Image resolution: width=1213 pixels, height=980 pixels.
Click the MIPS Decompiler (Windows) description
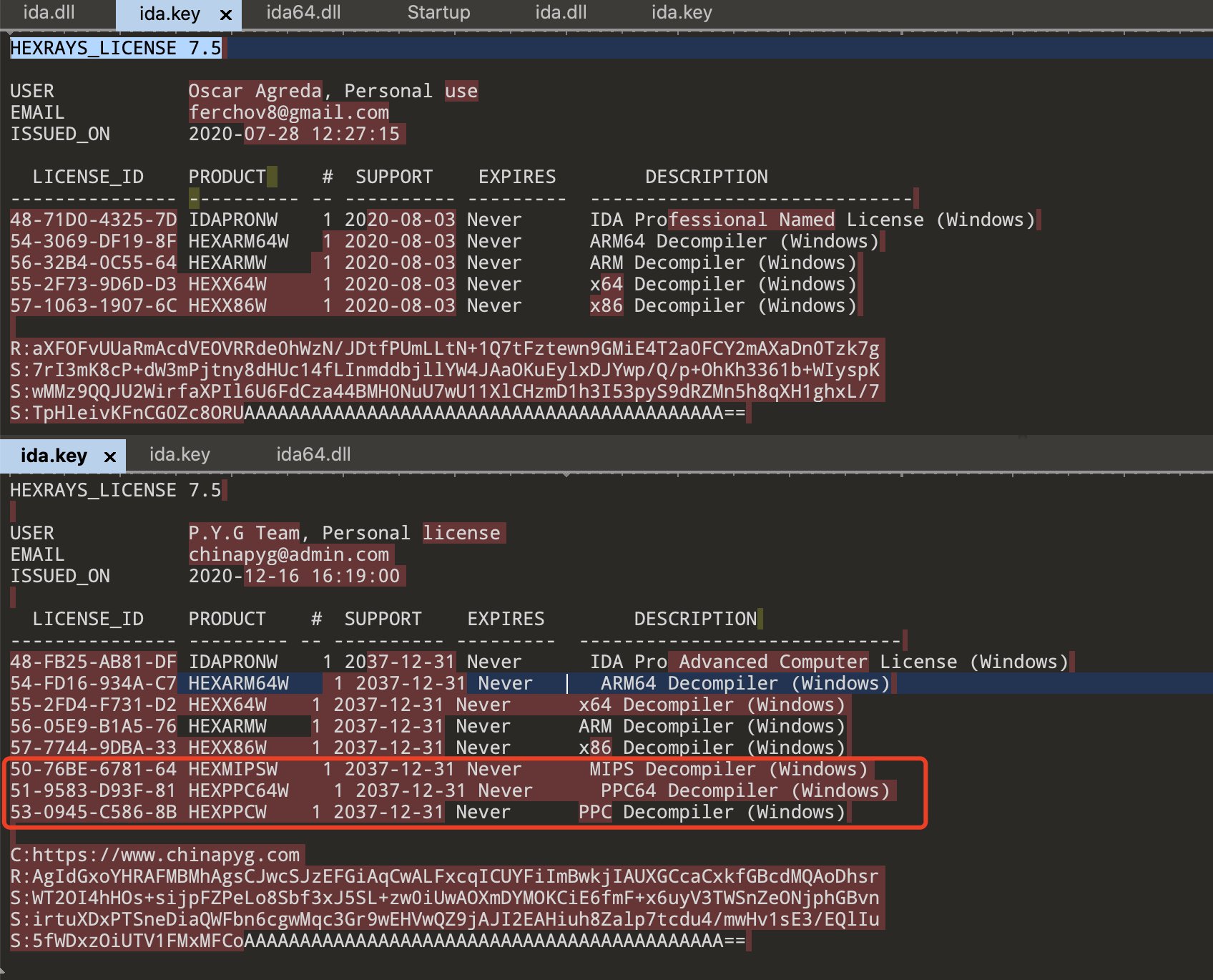tap(729, 769)
